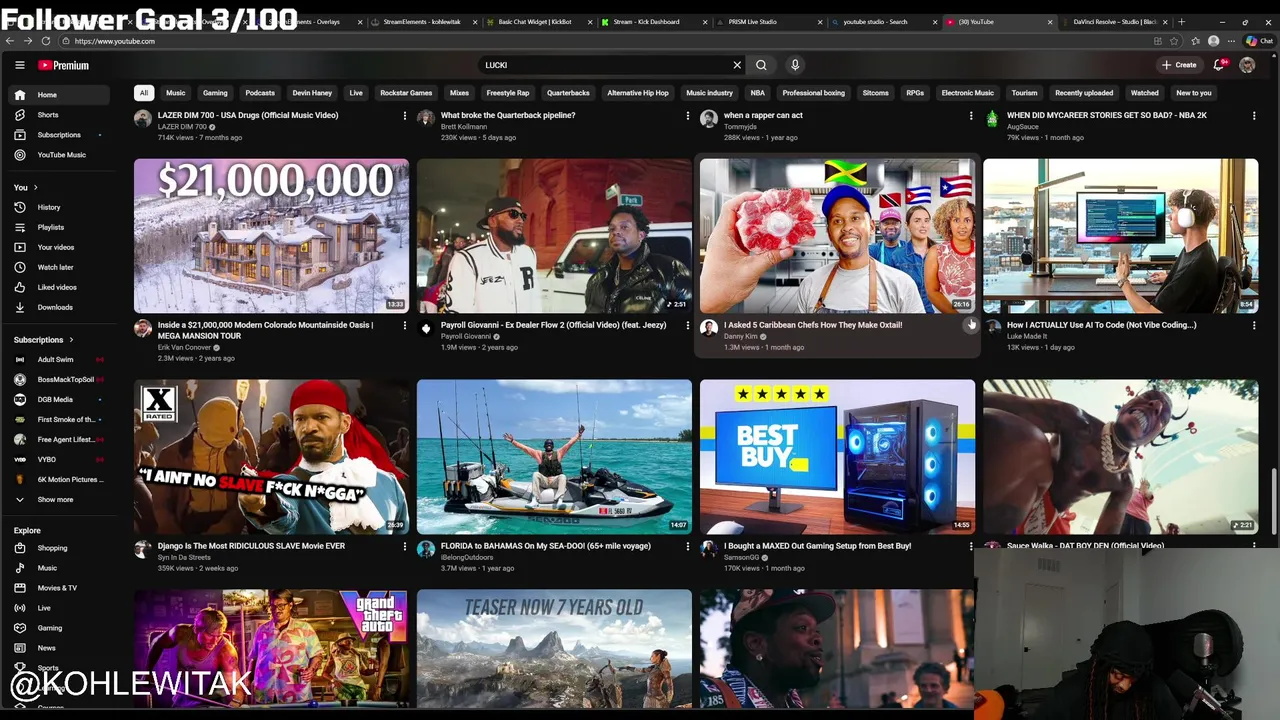Open the $21,000,000 mansion thumbnail
The height and width of the screenshot is (720, 1280).
click(271, 236)
